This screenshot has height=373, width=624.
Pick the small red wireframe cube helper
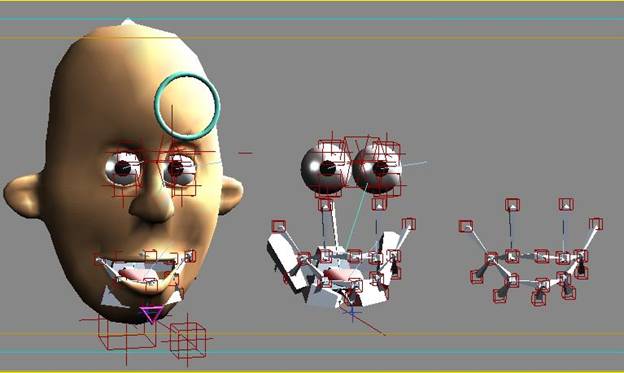pos(188,340)
